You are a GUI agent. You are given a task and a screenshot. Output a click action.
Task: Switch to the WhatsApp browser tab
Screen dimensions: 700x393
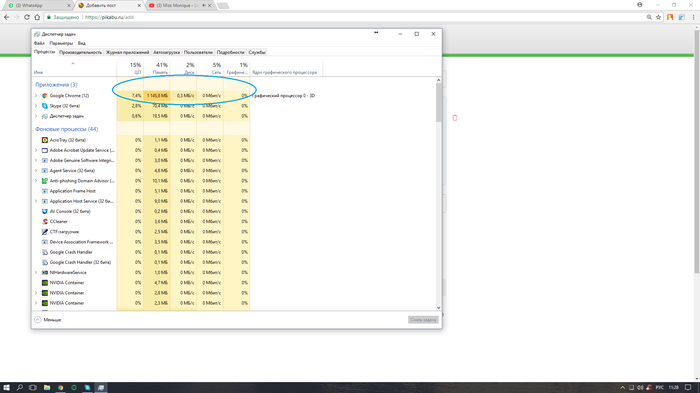click(x=37, y=5)
